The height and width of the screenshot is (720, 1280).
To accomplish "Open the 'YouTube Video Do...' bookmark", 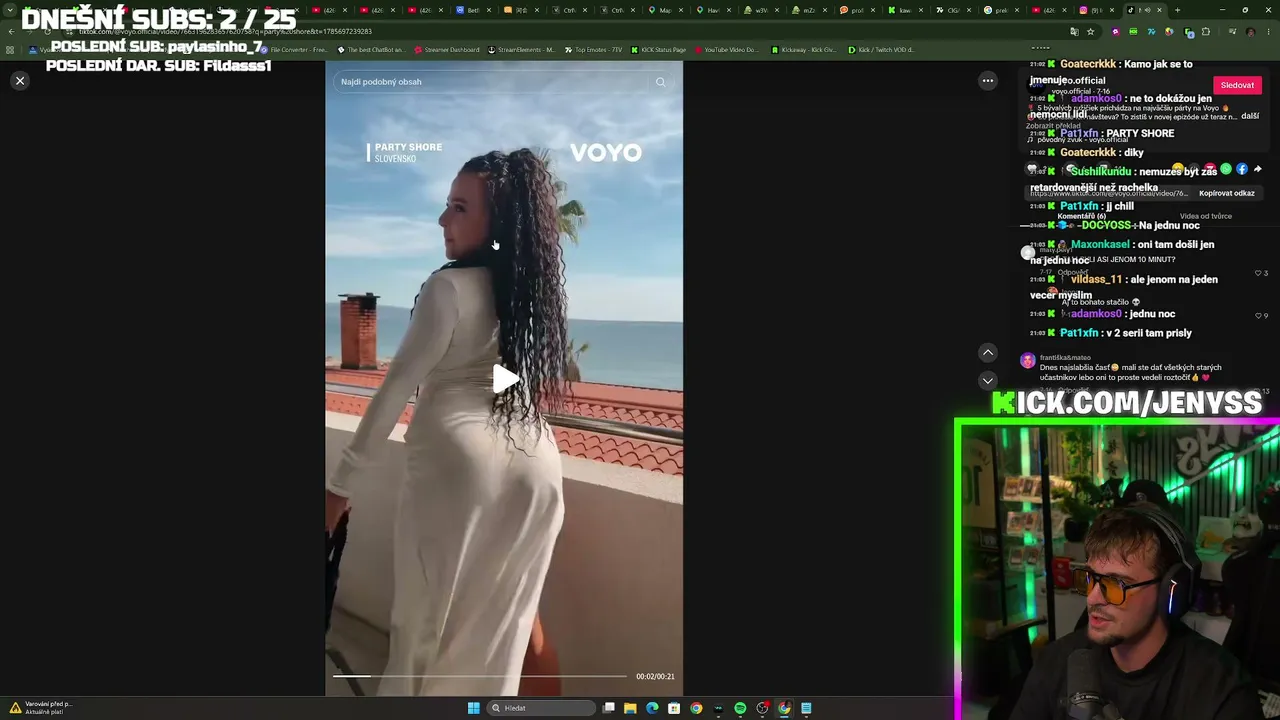I will click(726, 50).
